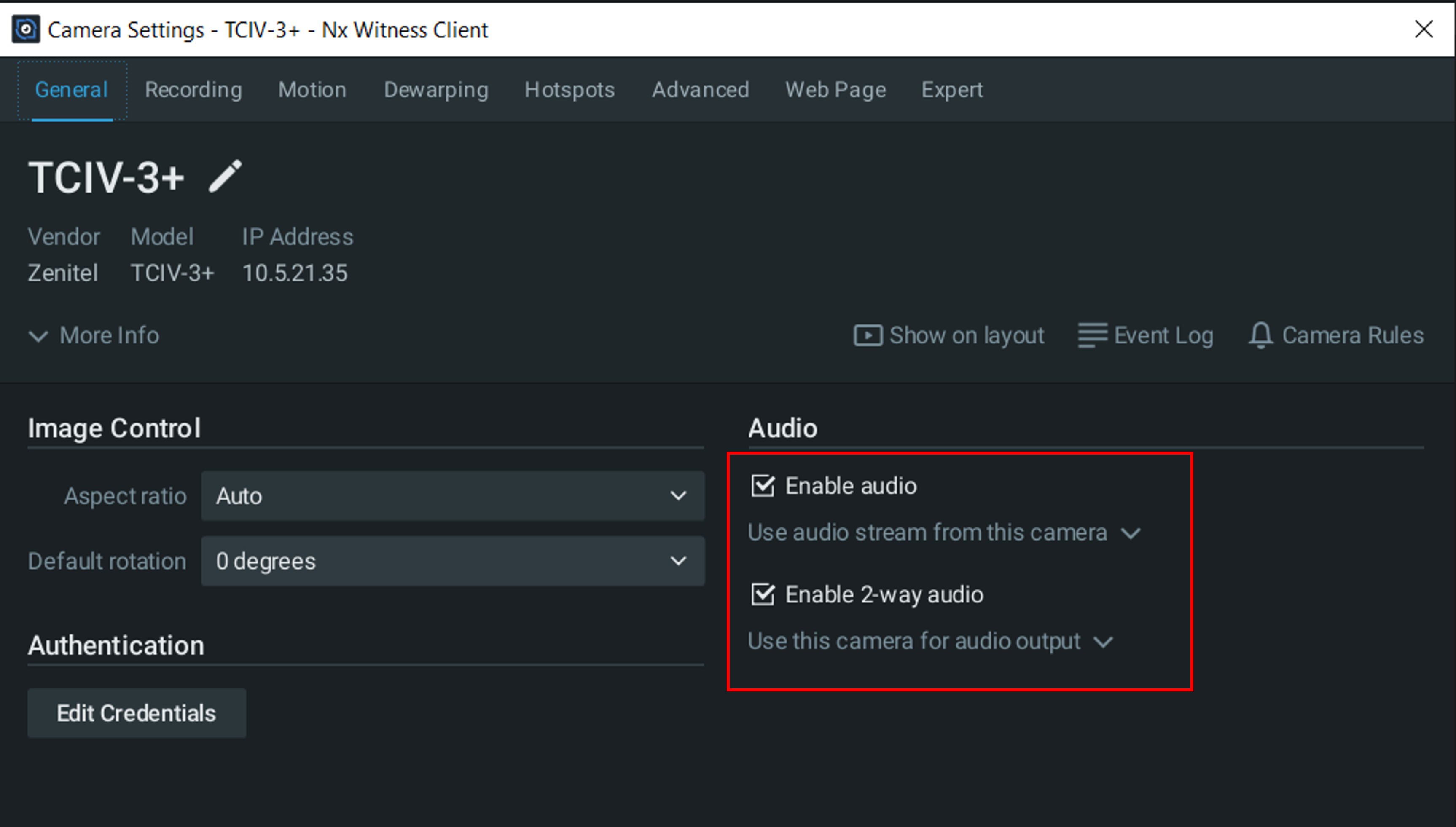Image resolution: width=1456 pixels, height=827 pixels.
Task: Click the pencil icon to rename camera
Action: 225,177
